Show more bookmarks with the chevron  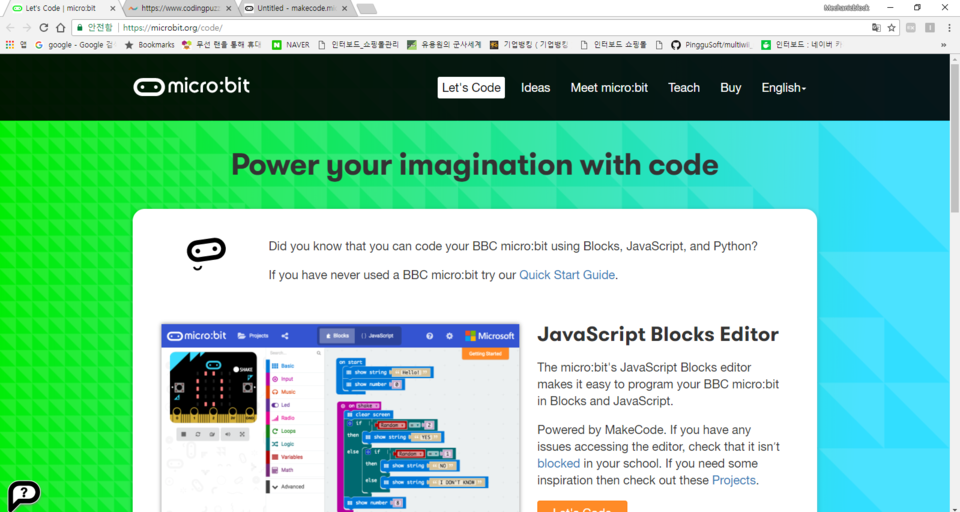click(x=943, y=45)
